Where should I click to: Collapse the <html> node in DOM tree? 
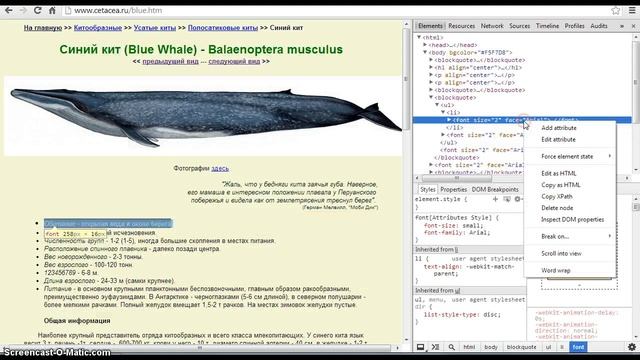click(419, 37)
